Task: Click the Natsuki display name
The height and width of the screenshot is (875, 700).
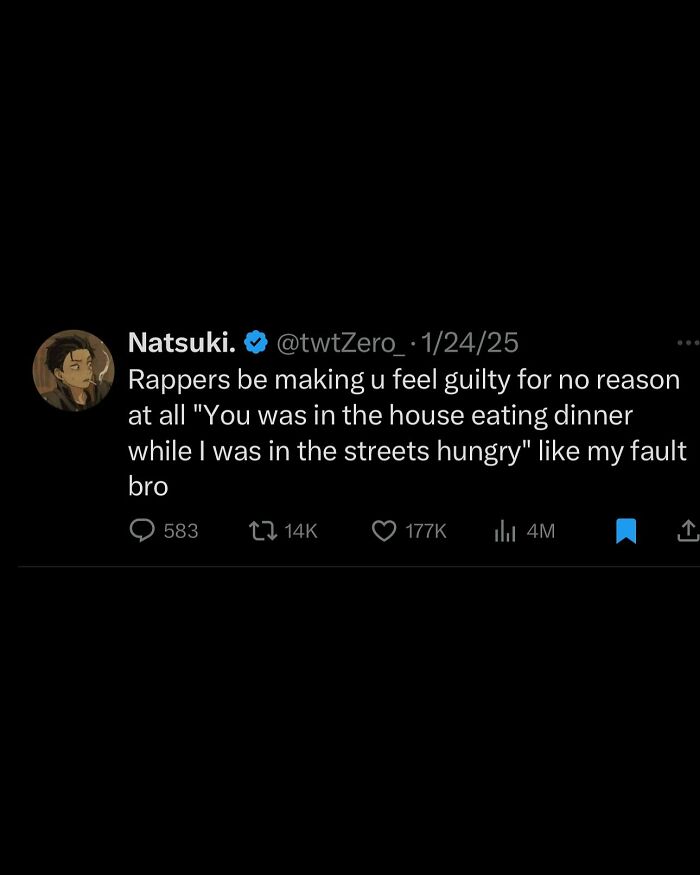Action: pos(181,343)
